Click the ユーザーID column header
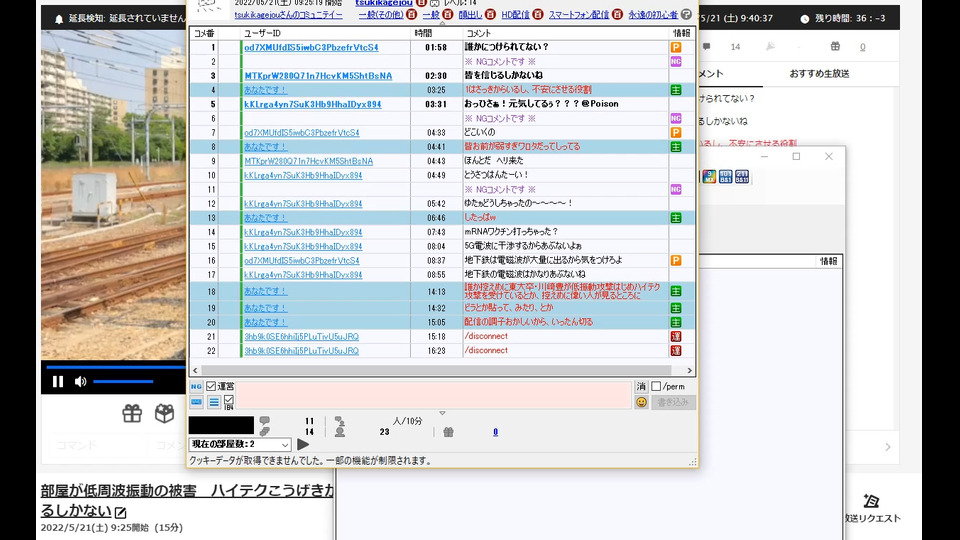960x540 pixels. 263,33
